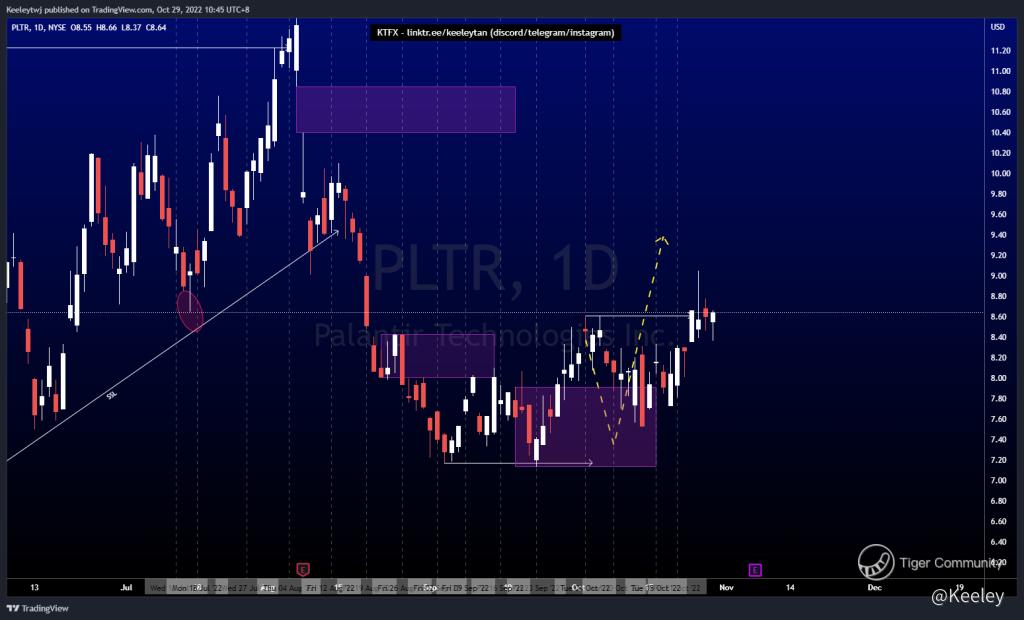Viewport: 1024px width, 620px height.
Task: Click the 8.40 price axis label
Action: pyautogui.click(x=999, y=338)
